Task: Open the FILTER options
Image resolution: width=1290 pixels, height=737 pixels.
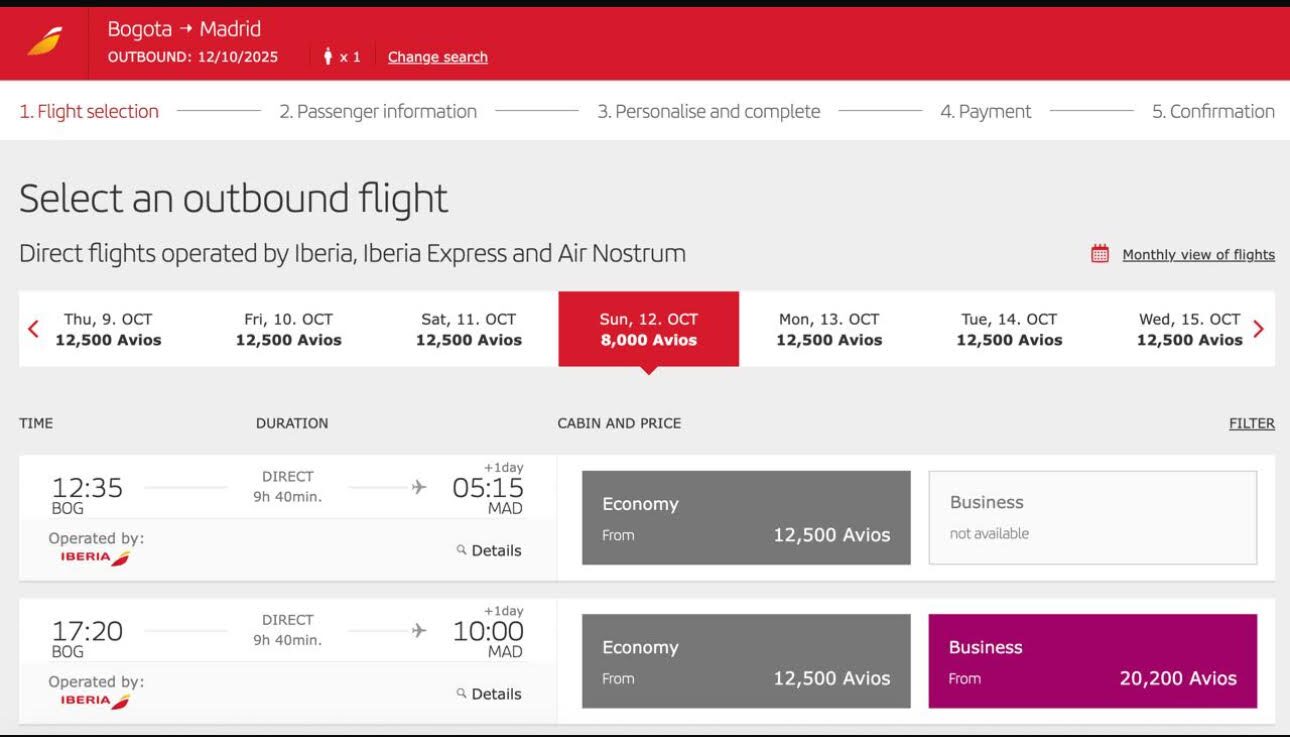Action: (x=1251, y=424)
